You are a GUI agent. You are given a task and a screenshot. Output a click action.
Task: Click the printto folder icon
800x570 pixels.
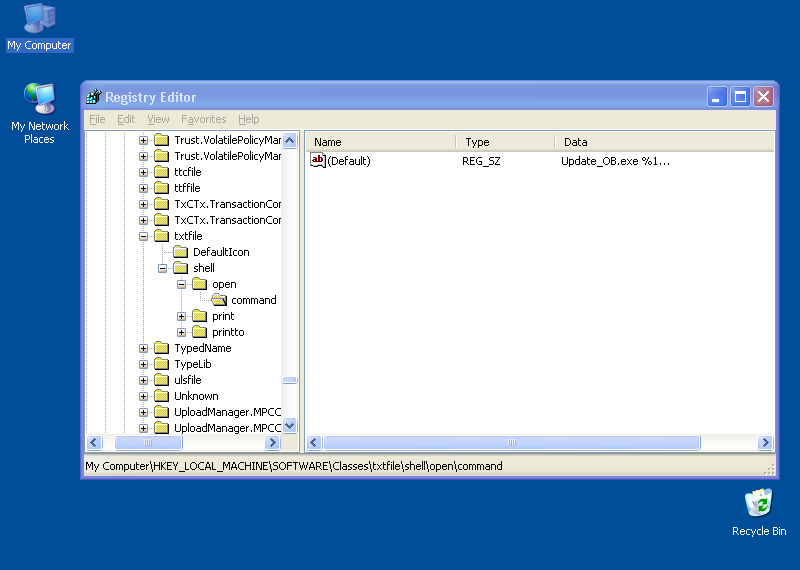click(x=199, y=332)
